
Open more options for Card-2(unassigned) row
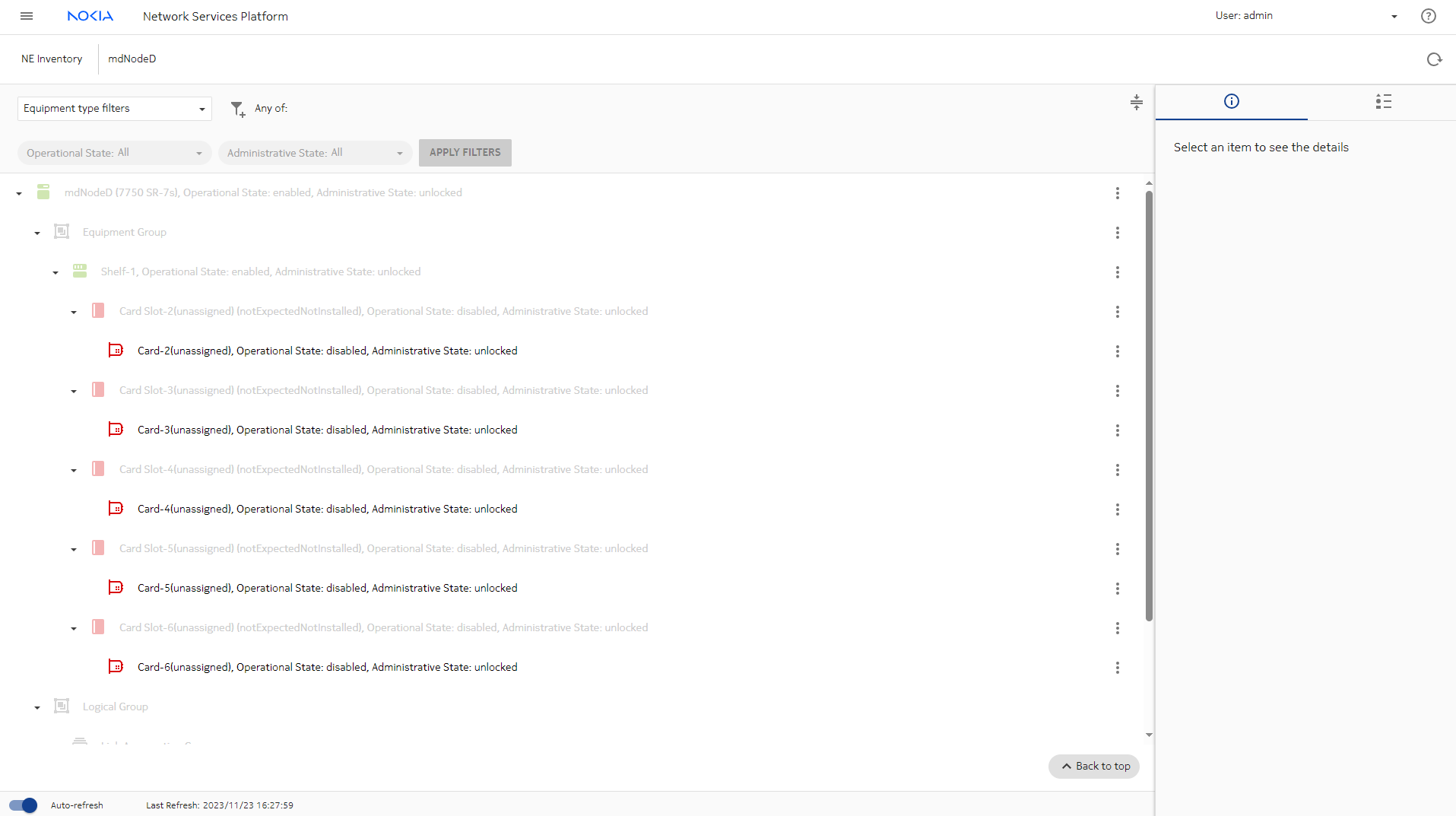(1117, 351)
